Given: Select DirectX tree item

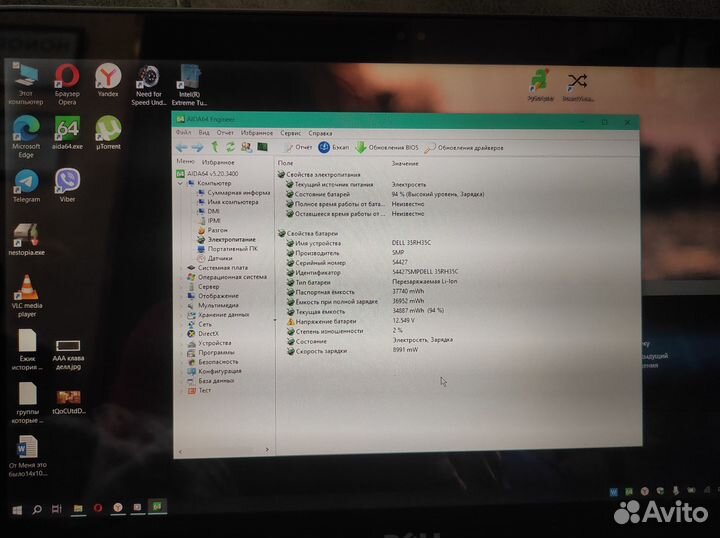Looking at the screenshot, I should tap(202, 334).
